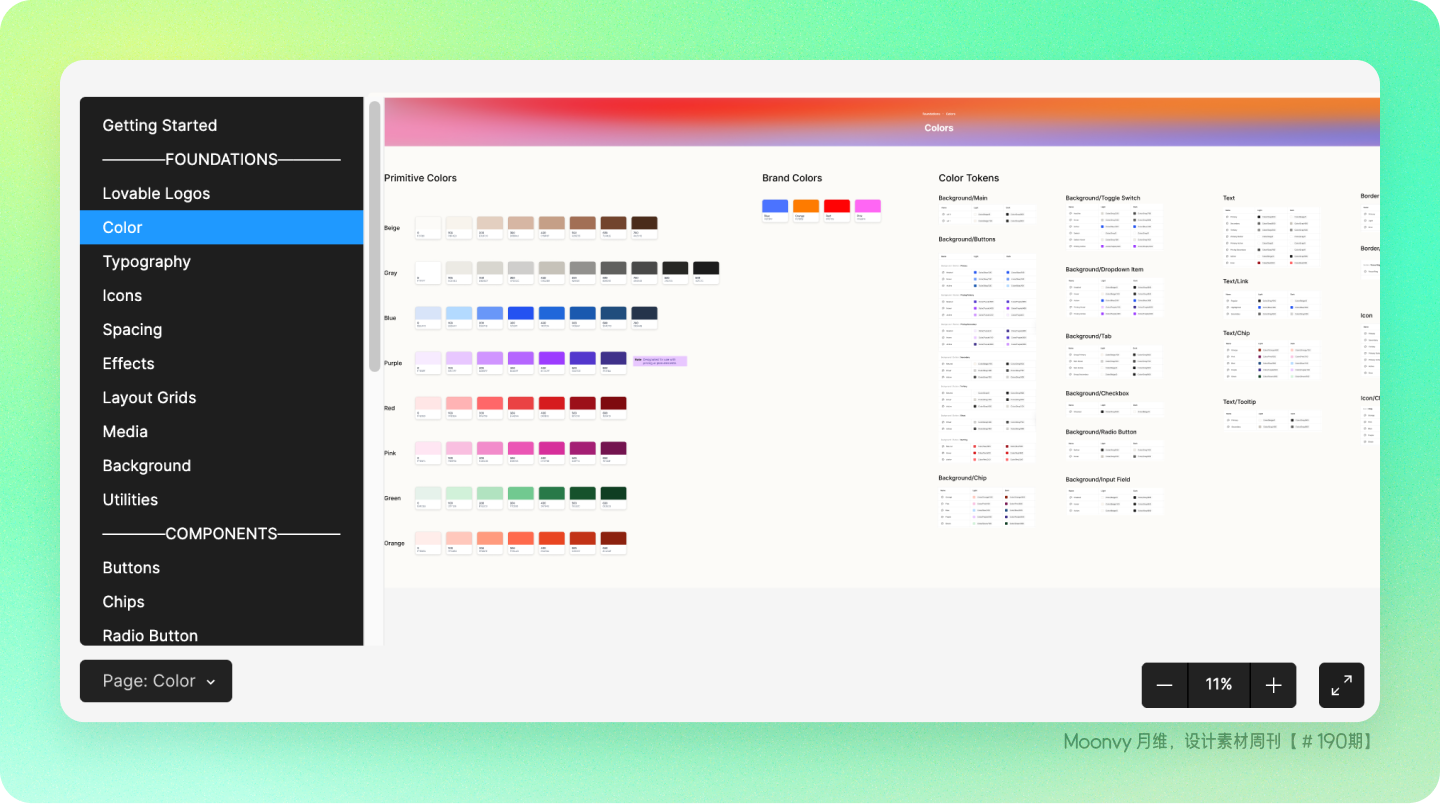
Task: Click the sidebar vertical scrollbar
Action: [x=374, y=235]
